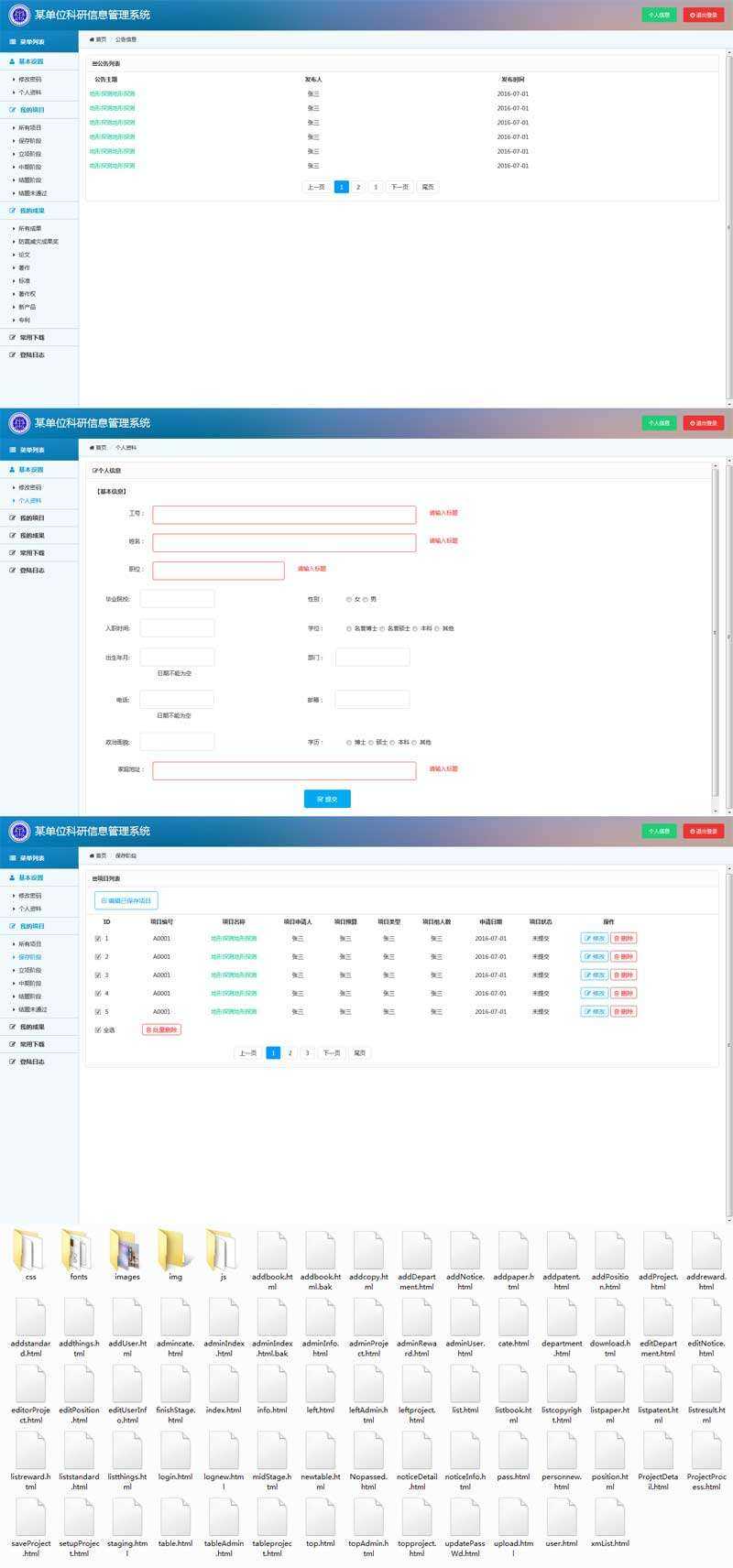Select the login.html file icon
This screenshot has width=733, height=1568.
(175, 1450)
